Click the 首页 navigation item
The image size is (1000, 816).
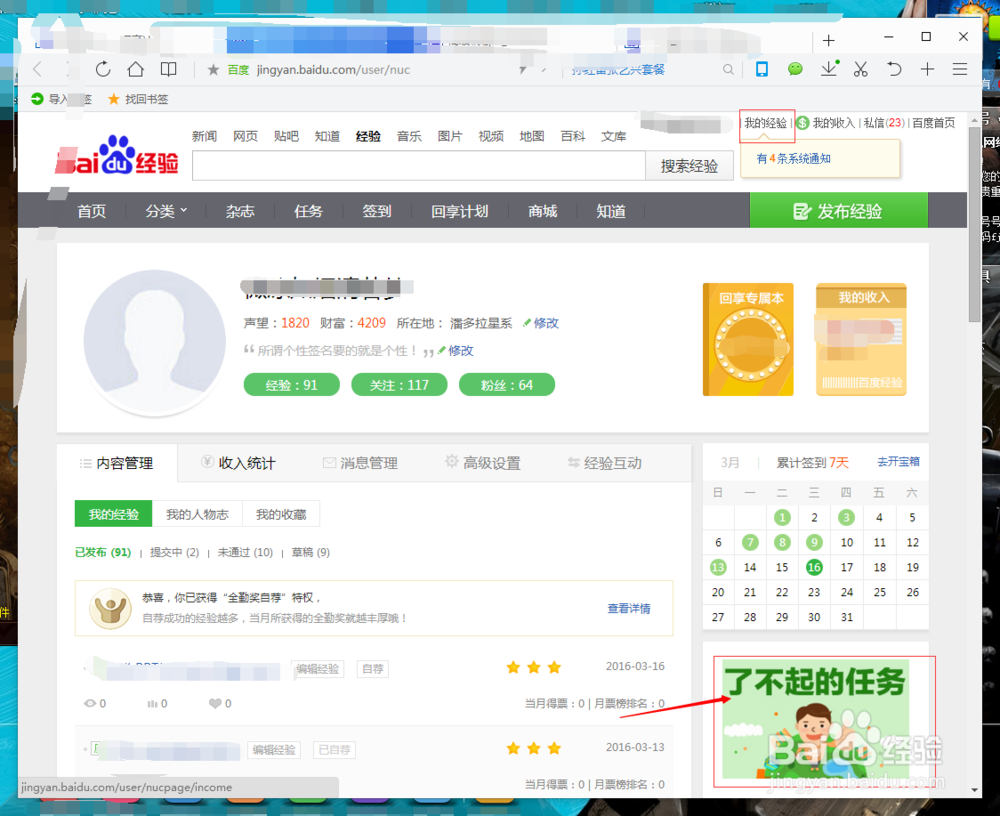92,211
